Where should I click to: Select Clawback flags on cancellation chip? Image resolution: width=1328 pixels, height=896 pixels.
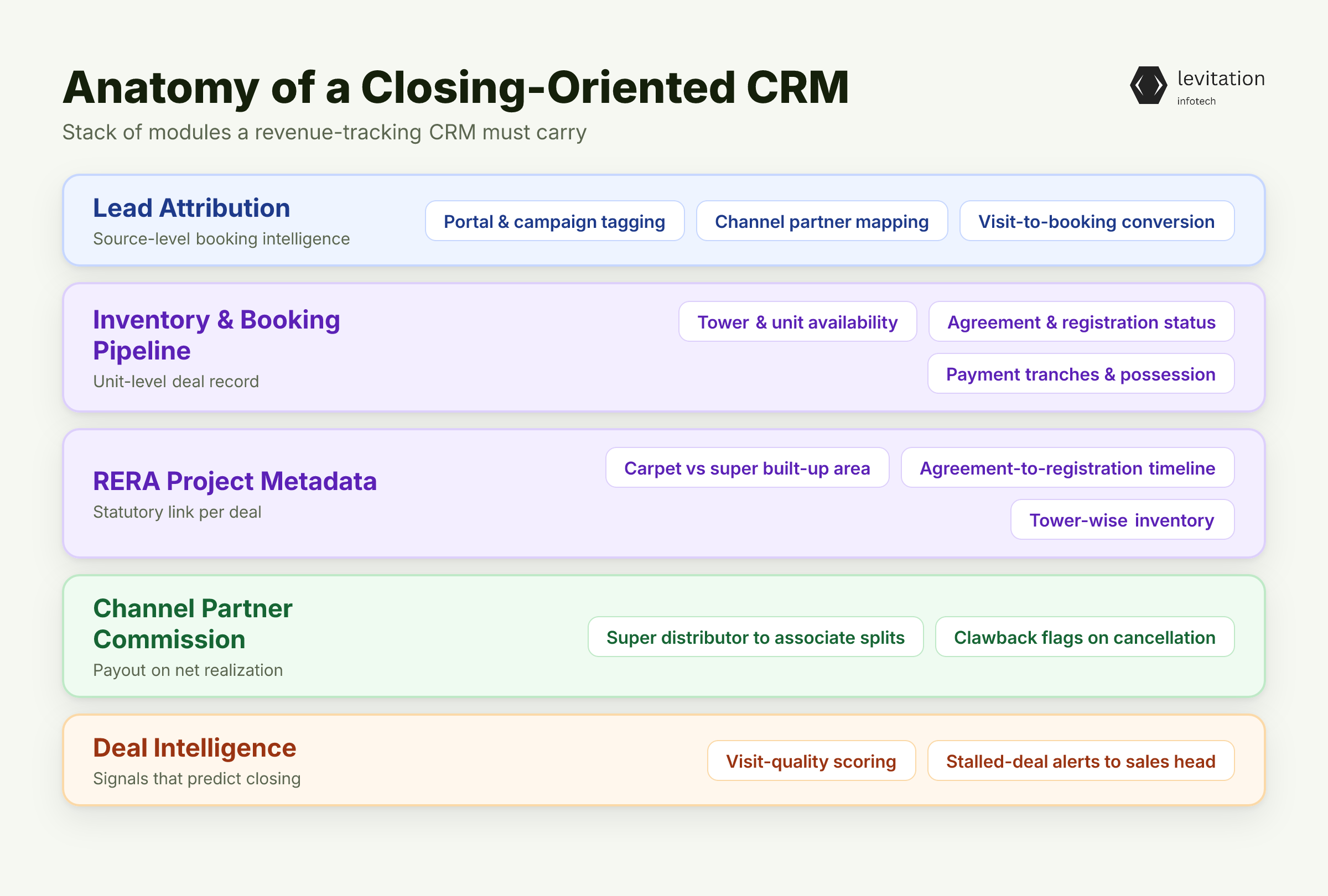pos(1085,637)
